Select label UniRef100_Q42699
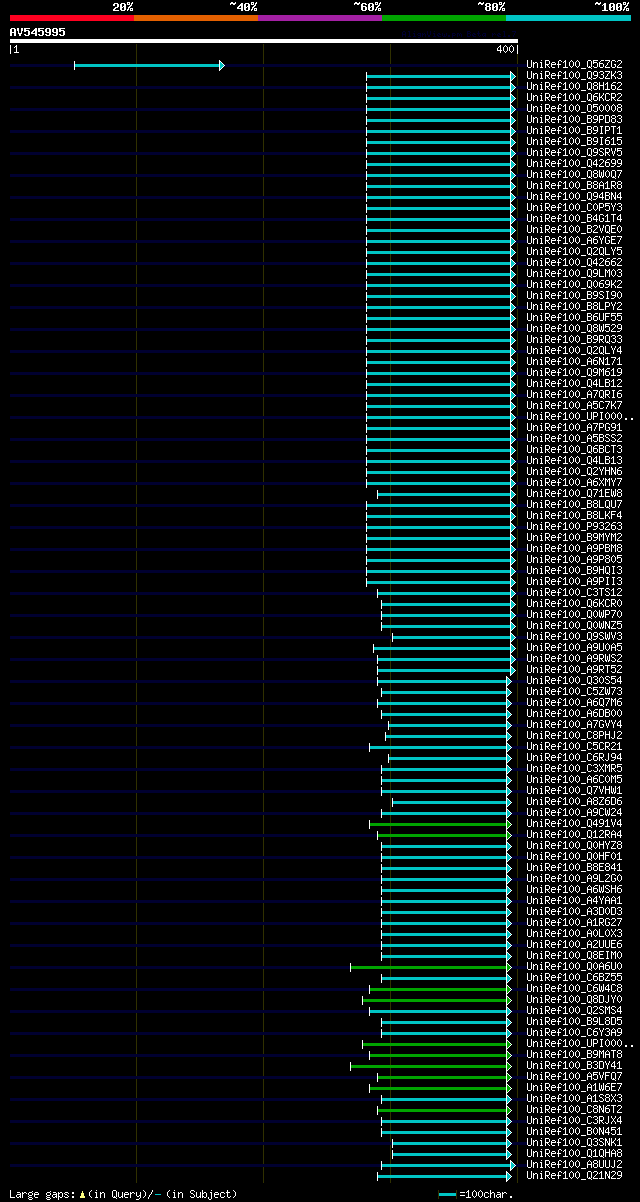The height and width of the screenshot is (1202, 640). point(574,164)
